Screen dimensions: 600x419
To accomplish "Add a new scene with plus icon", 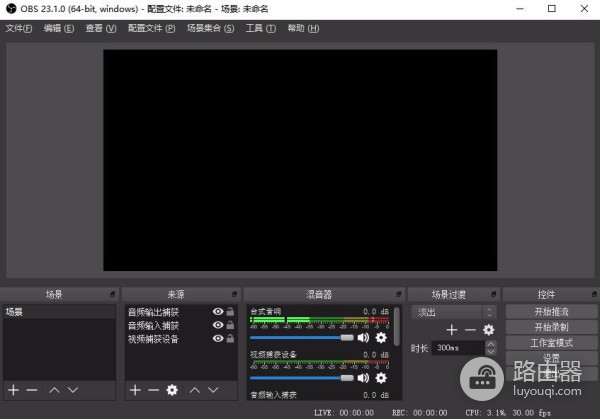I will [13, 390].
